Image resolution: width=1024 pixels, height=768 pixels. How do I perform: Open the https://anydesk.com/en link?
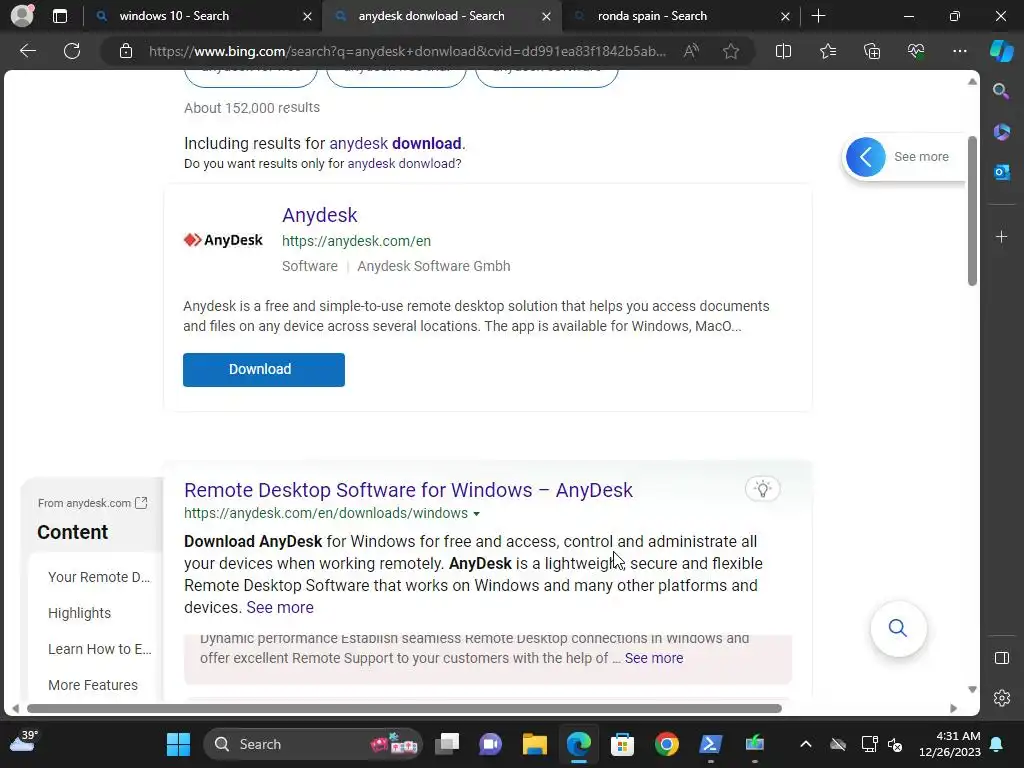(356, 241)
